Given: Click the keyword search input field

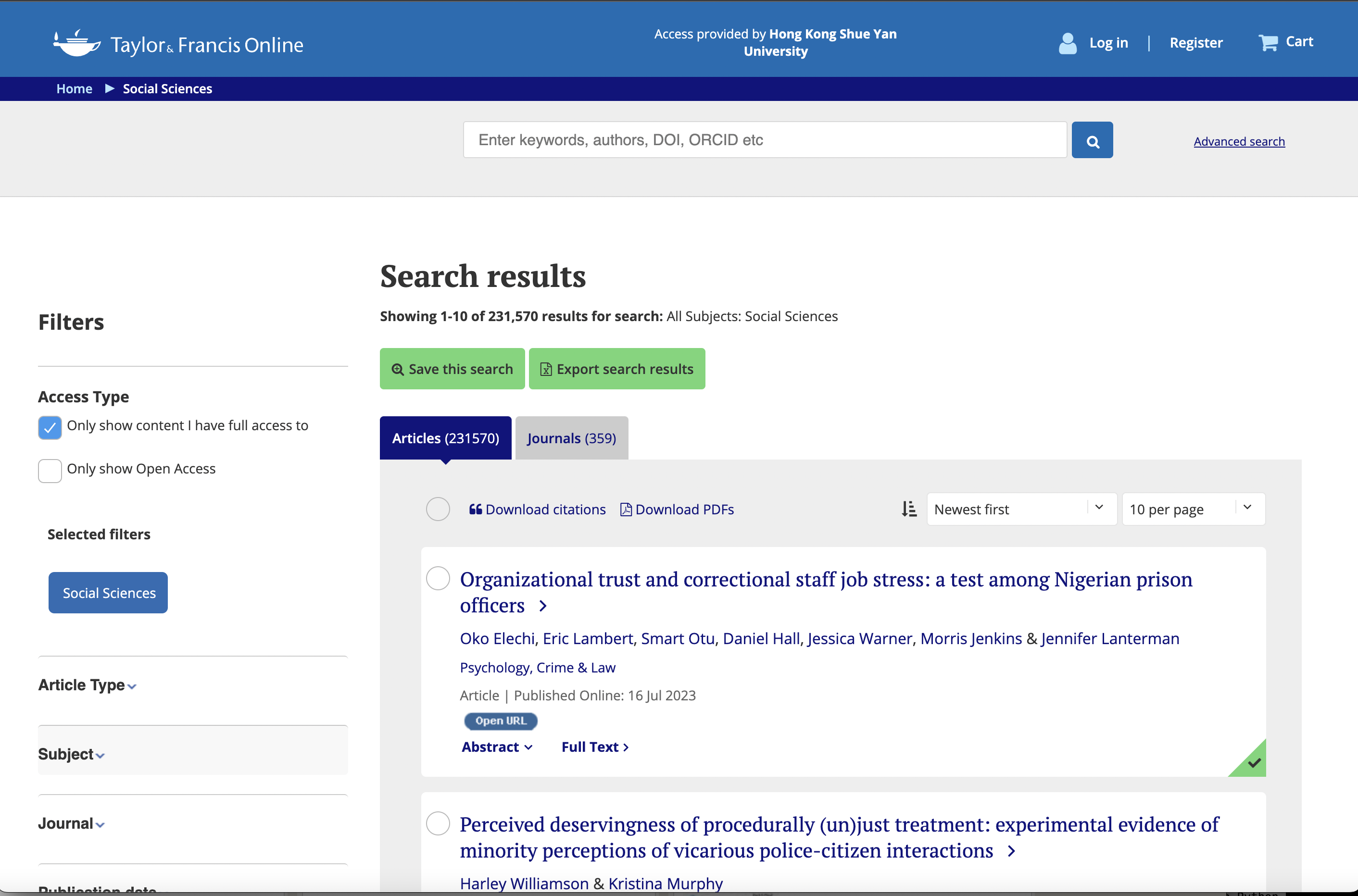Looking at the screenshot, I should pyautogui.click(x=764, y=140).
